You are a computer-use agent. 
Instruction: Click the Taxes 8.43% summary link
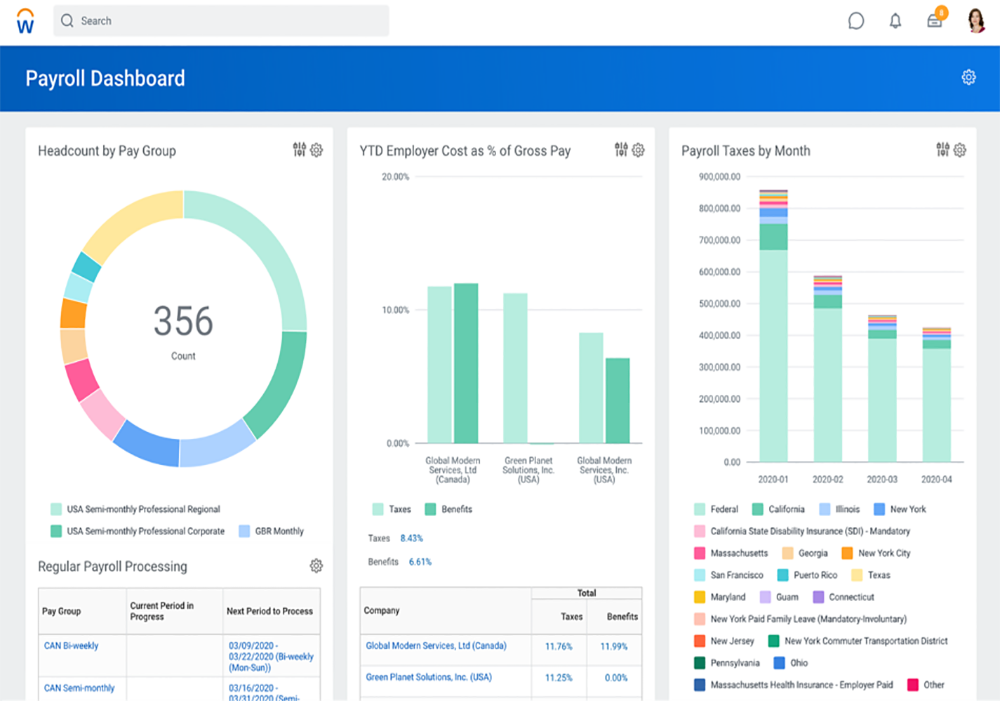click(411, 538)
